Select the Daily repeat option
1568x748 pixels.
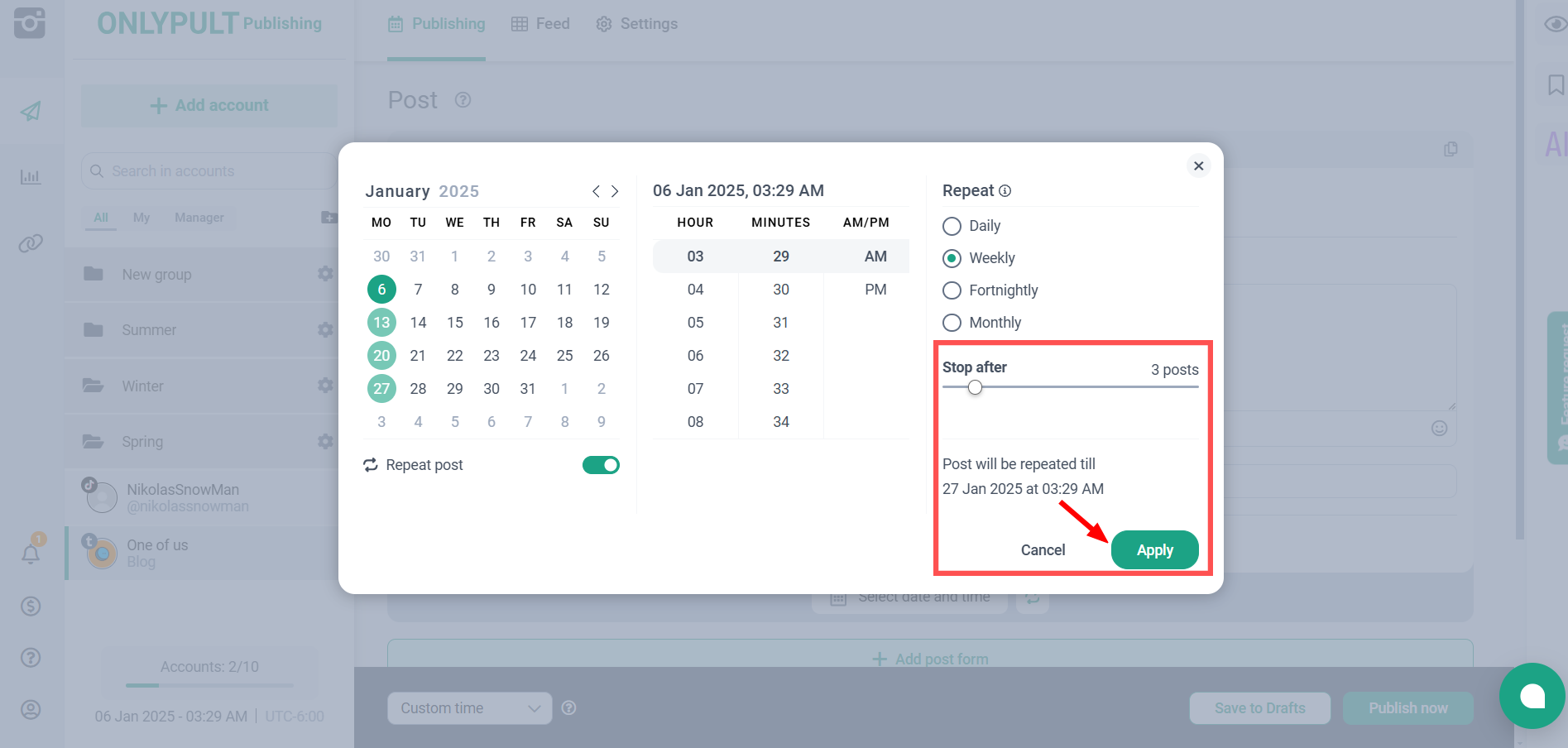[x=952, y=226]
